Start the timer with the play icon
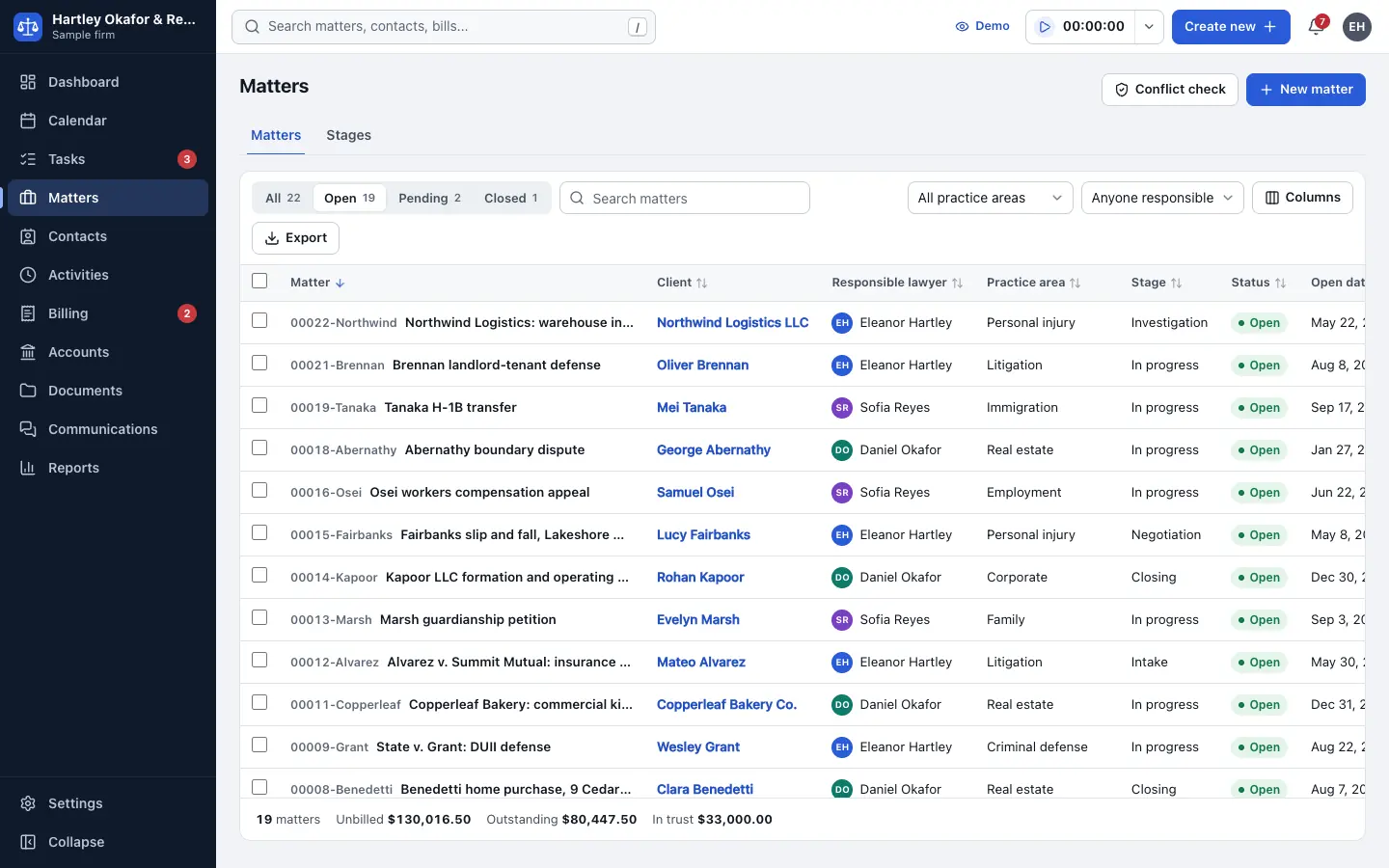The height and width of the screenshot is (868, 1389). tap(1045, 27)
